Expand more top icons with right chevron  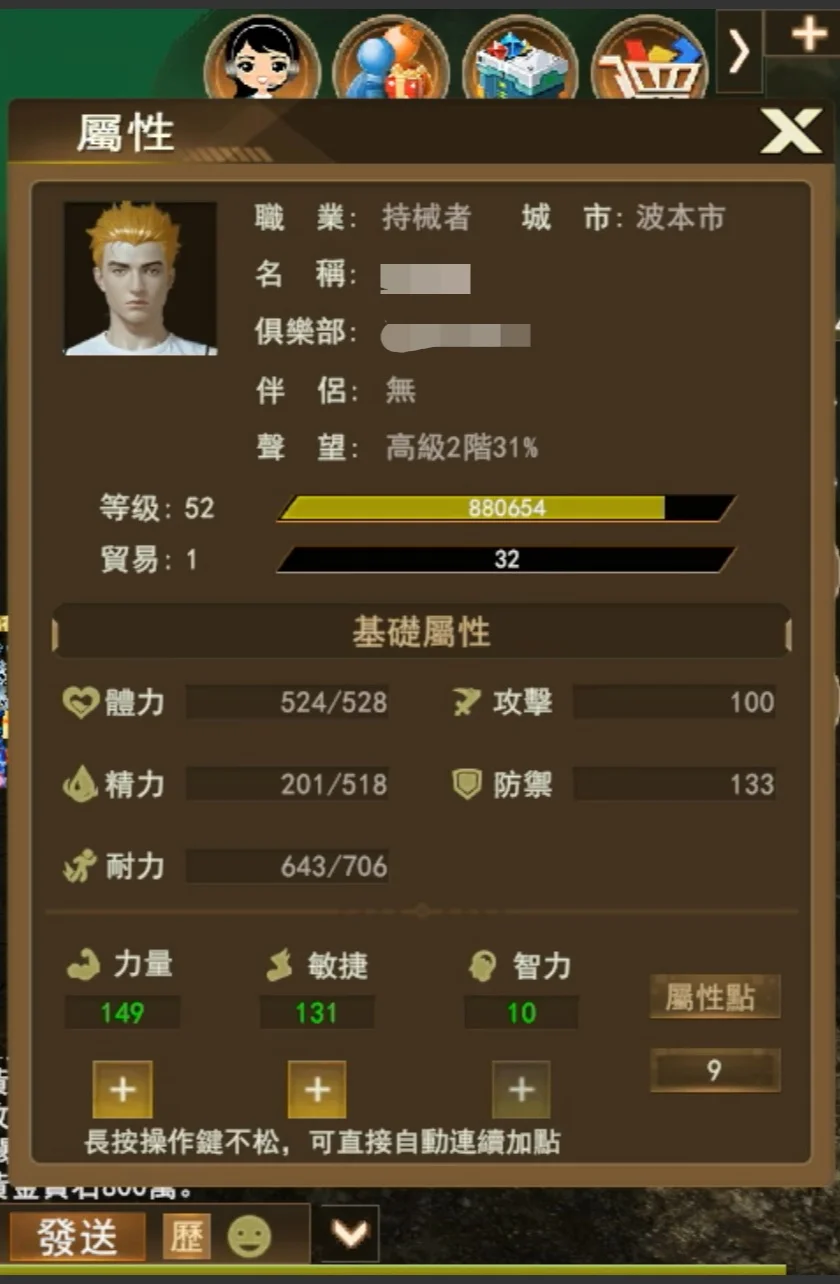pos(739,51)
